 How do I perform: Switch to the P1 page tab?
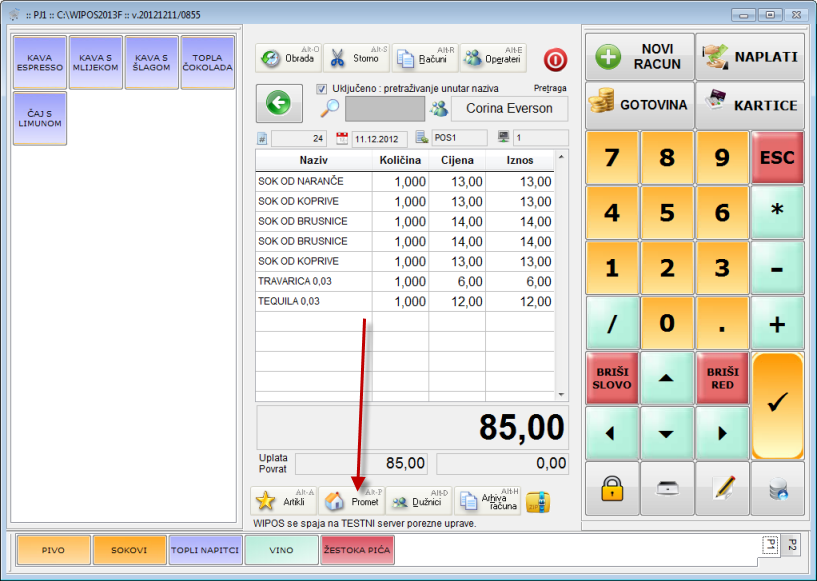click(771, 545)
